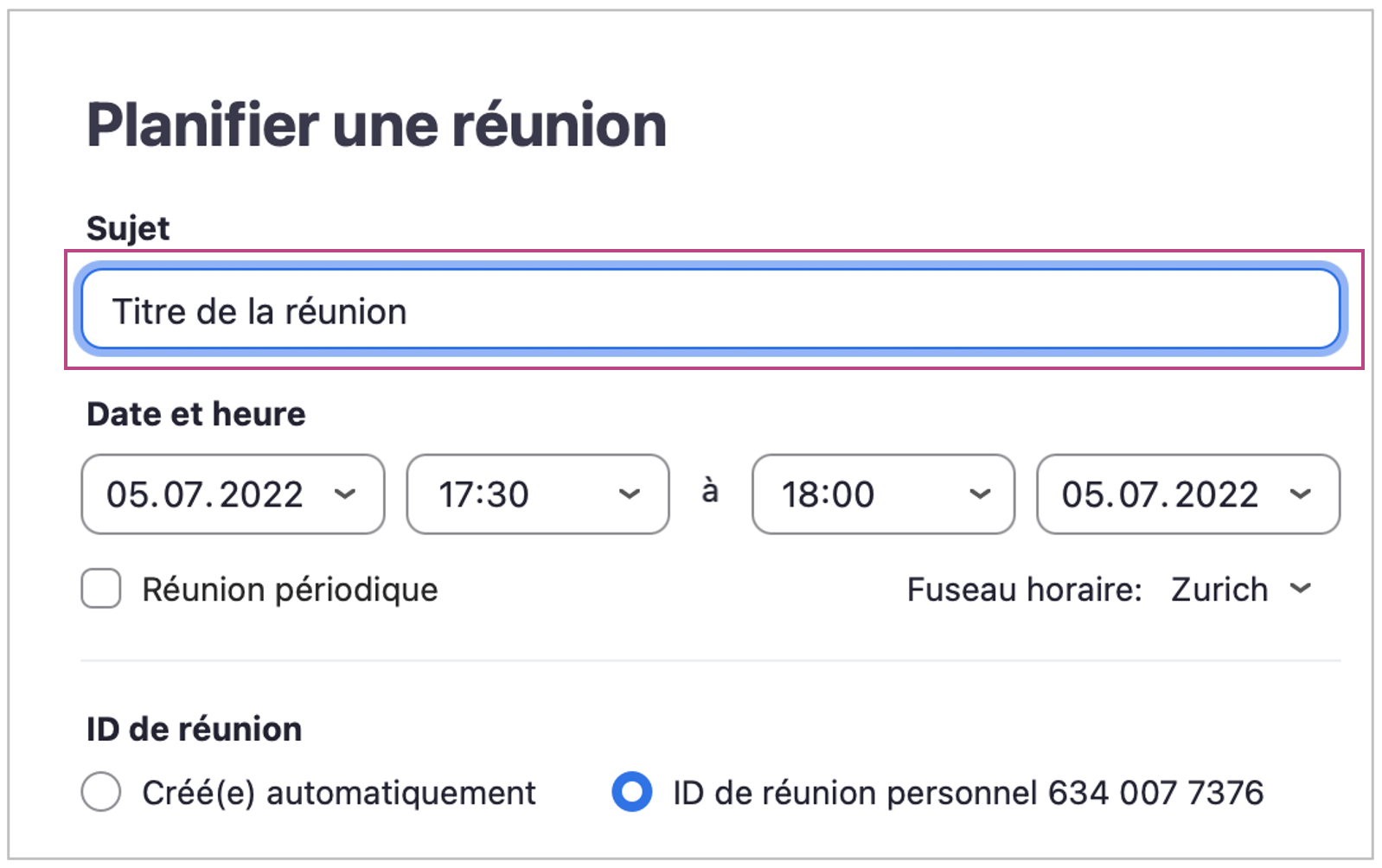
Task: Select the ID de réunion personnel radio button
Action: coord(632,792)
